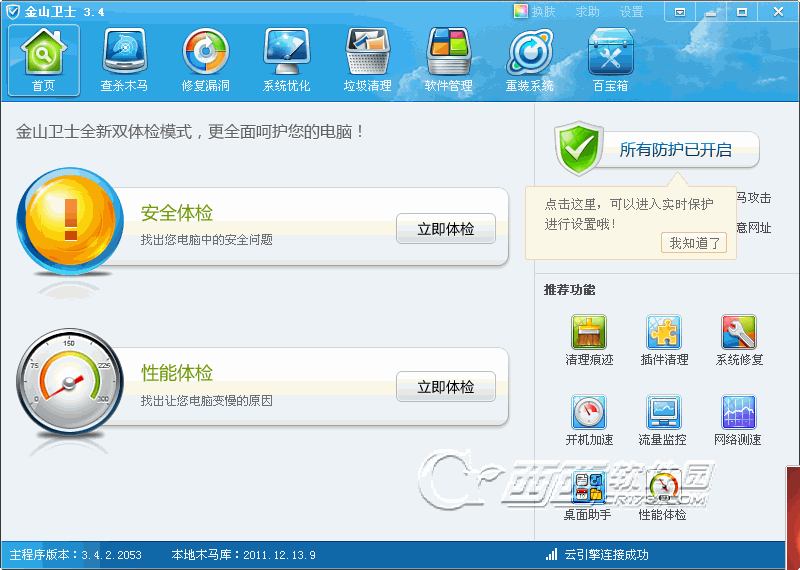The height and width of the screenshot is (570, 800).
Task: Open the title bar dropdown menu button
Action: (x=680, y=12)
